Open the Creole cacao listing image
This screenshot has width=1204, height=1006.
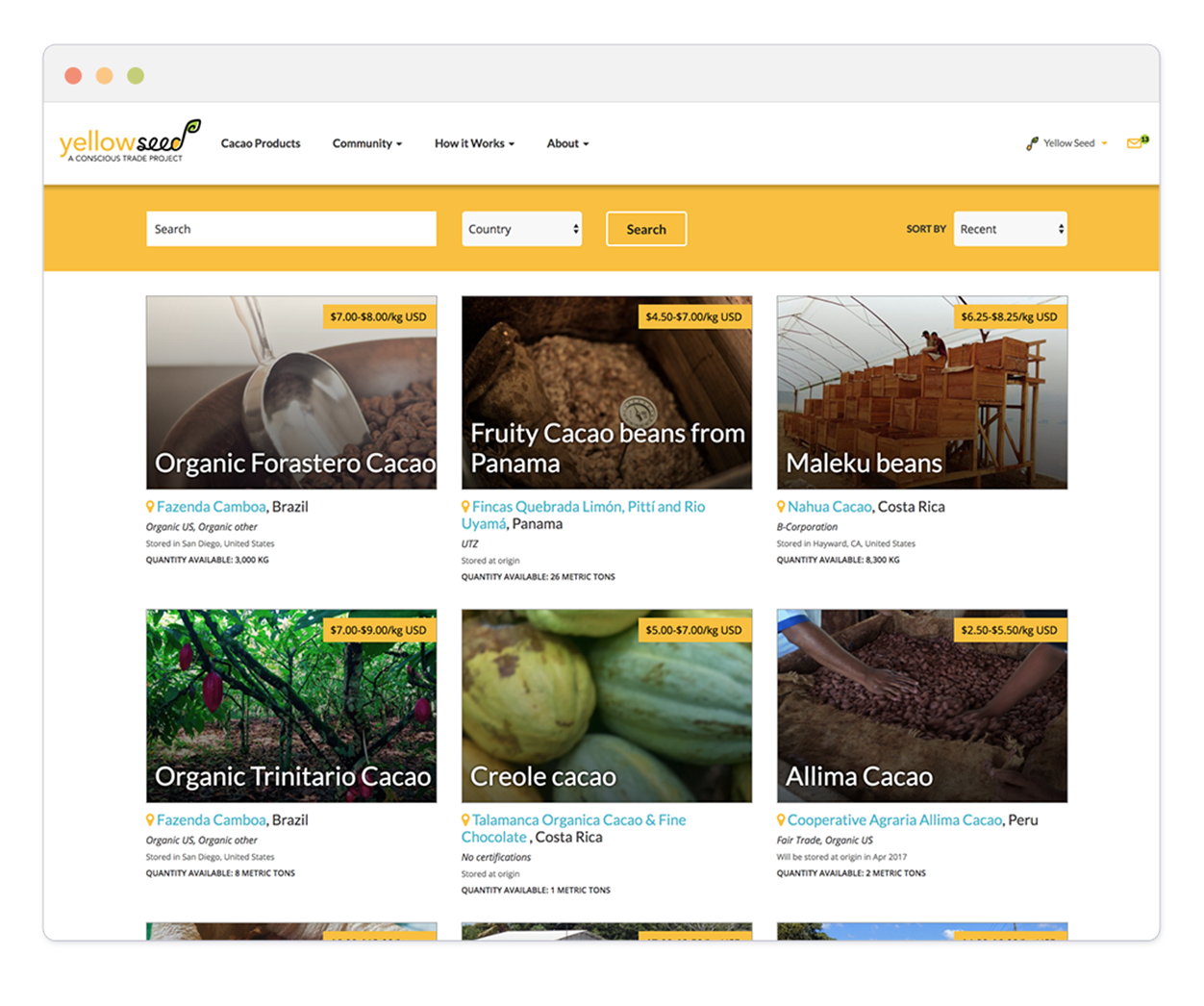[x=607, y=706]
